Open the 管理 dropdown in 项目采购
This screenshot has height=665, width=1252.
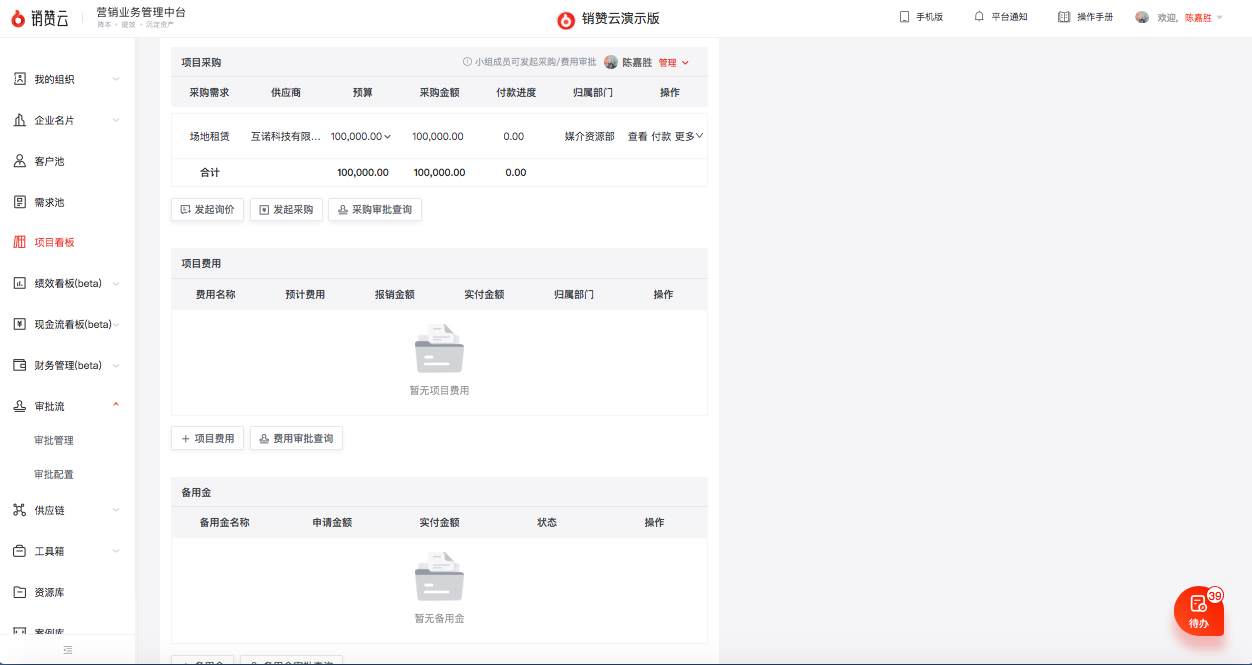[673, 62]
